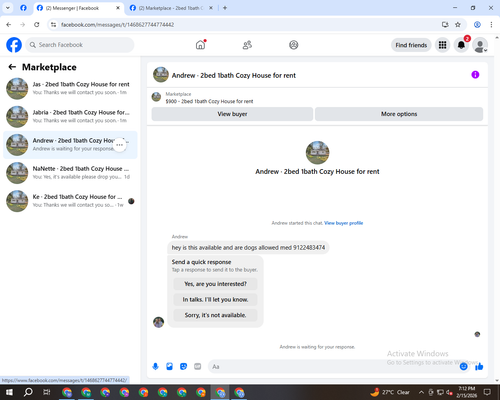
Task: Open the Chrome three-dot menu
Action: click(491, 25)
